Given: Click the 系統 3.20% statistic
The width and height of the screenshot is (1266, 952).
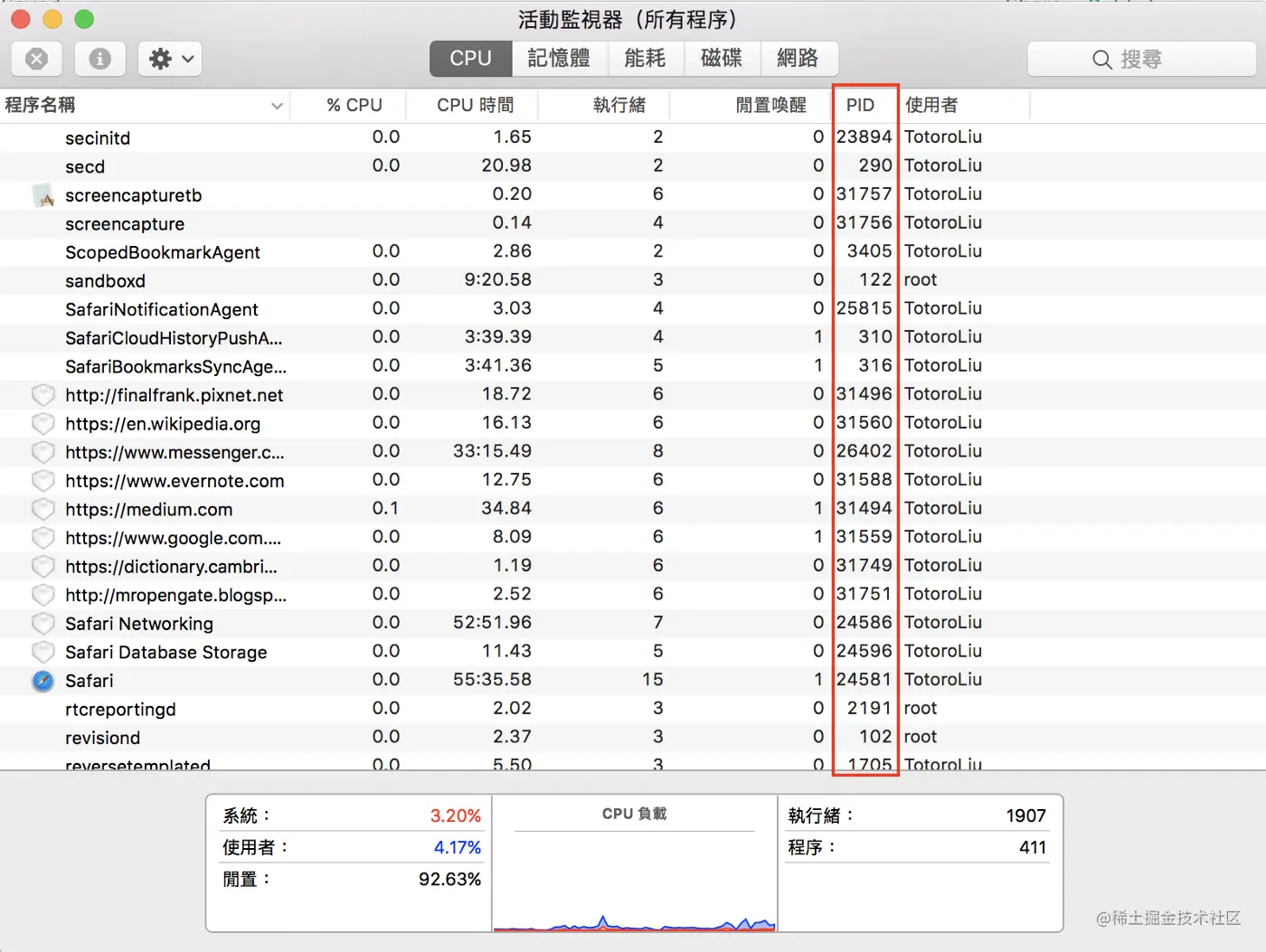Looking at the screenshot, I should (x=352, y=815).
